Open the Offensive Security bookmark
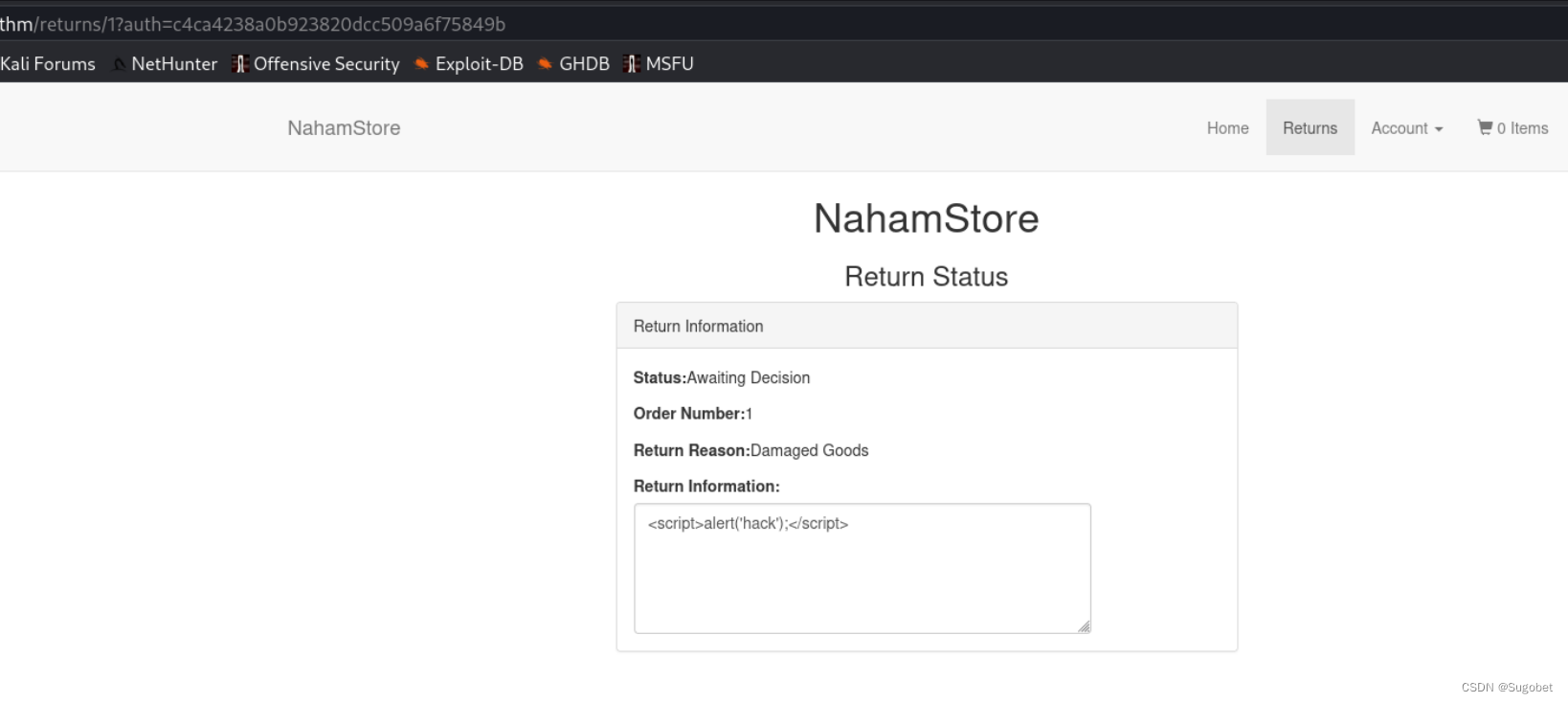The width and height of the screenshot is (1568, 703). [x=316, y=64]
